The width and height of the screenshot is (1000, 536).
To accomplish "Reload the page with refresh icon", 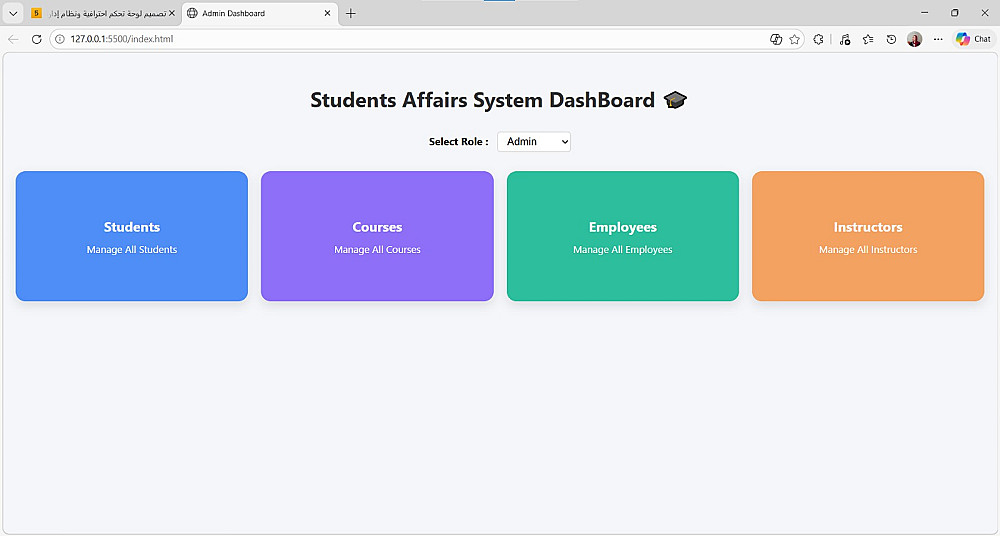I will tap(36, 39).
